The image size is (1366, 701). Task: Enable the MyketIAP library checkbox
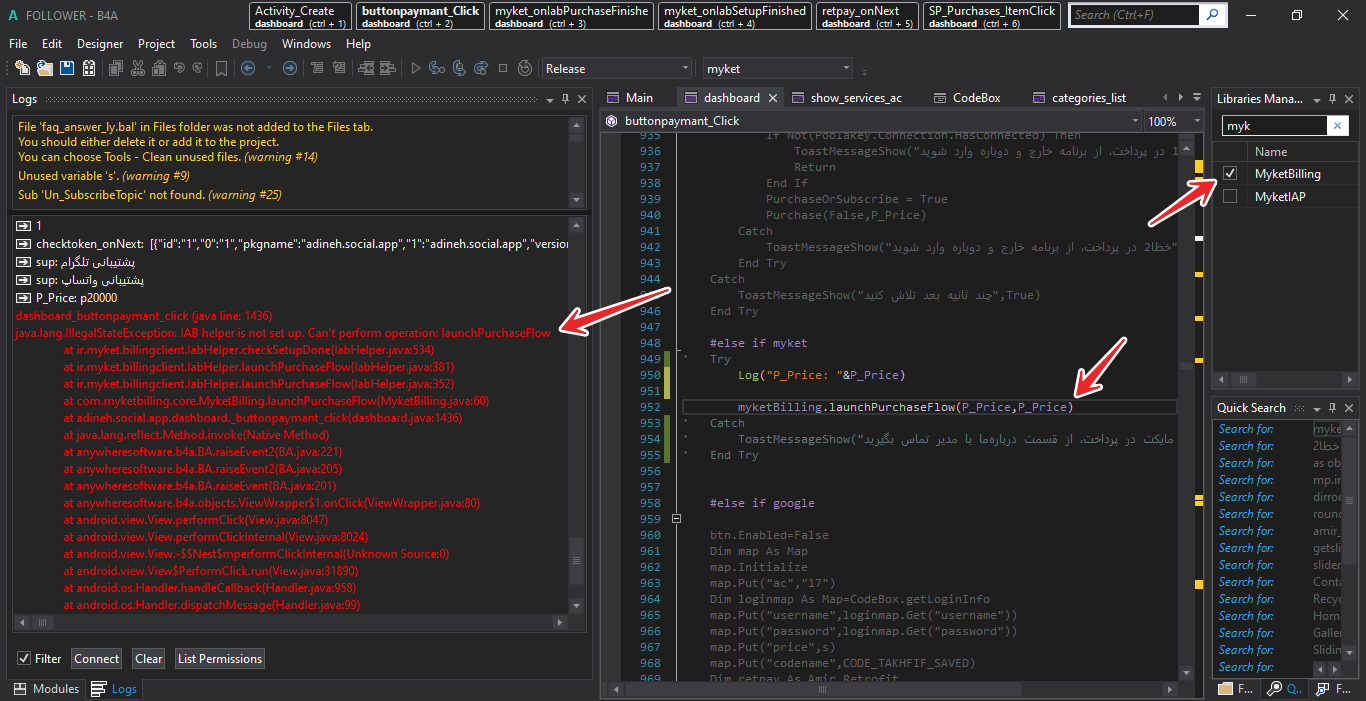[x=1229, y=197]
